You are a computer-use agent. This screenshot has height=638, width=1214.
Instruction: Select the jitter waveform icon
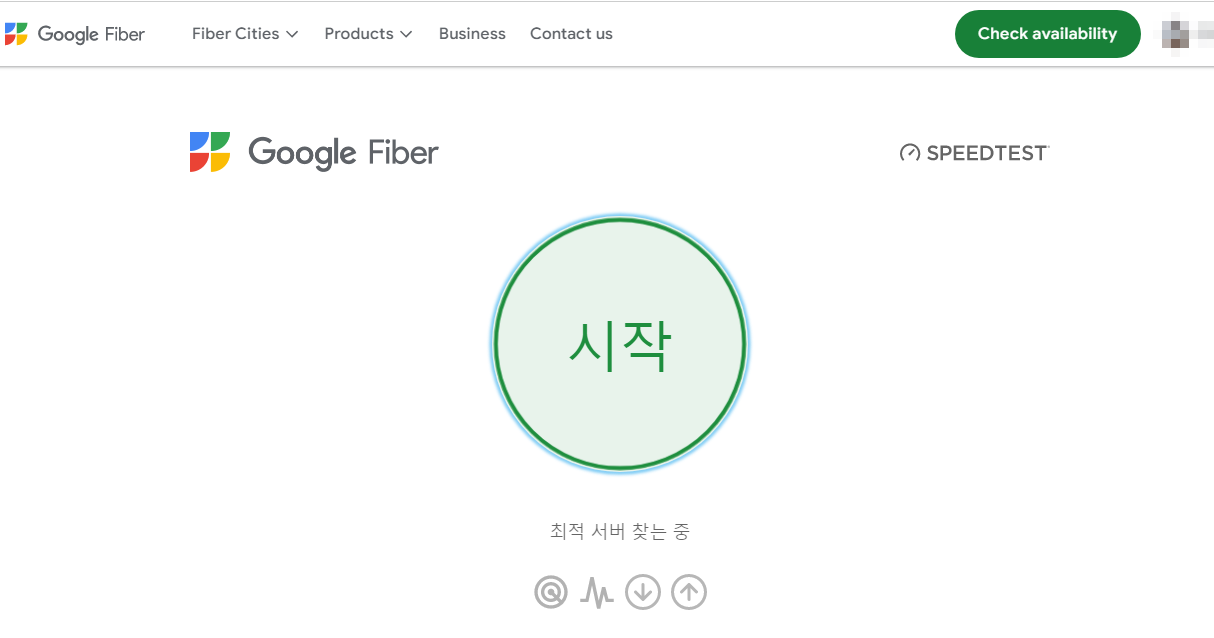[597, 591]
